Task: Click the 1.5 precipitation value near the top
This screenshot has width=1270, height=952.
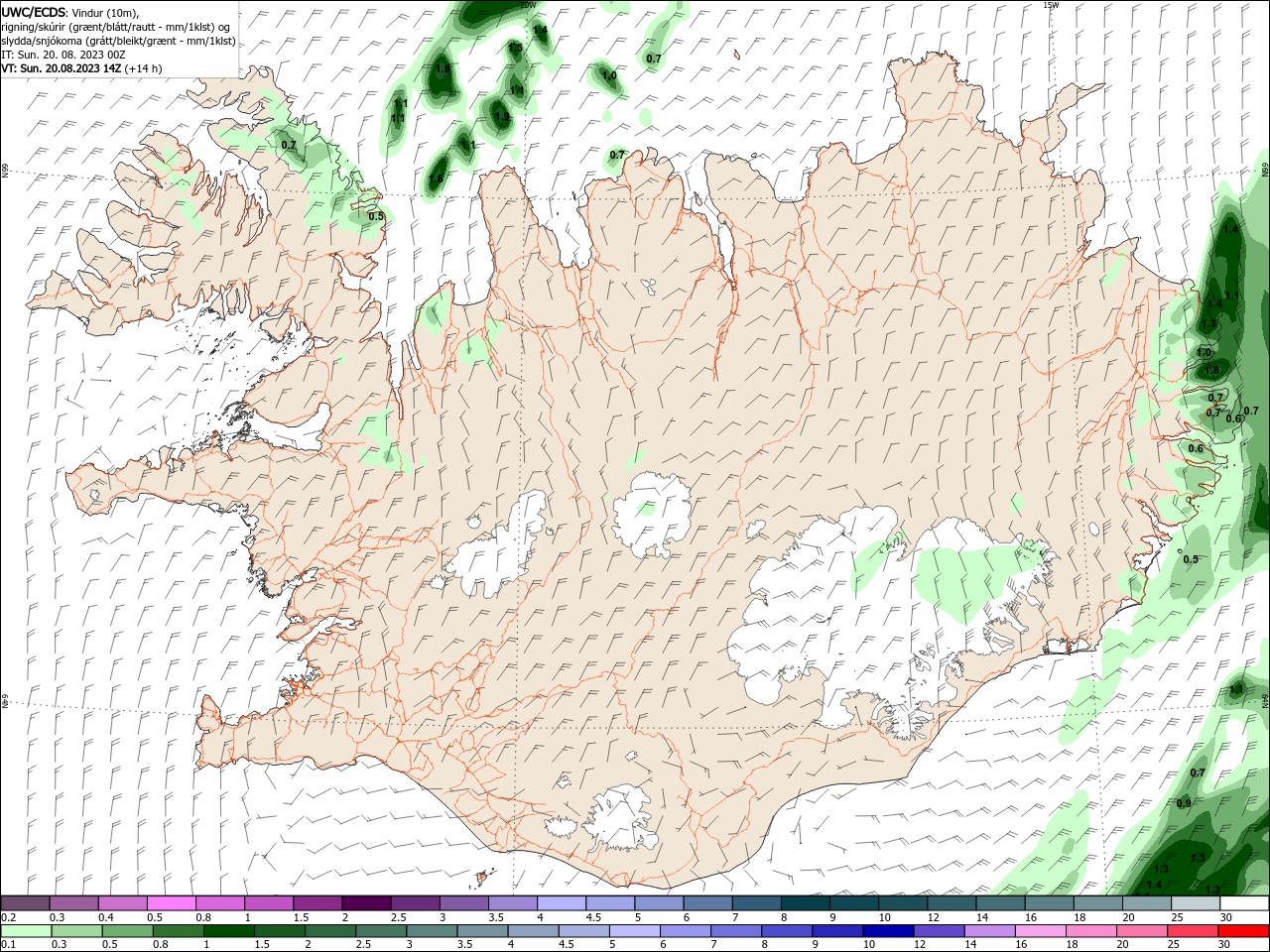Action: pos(515,48)
